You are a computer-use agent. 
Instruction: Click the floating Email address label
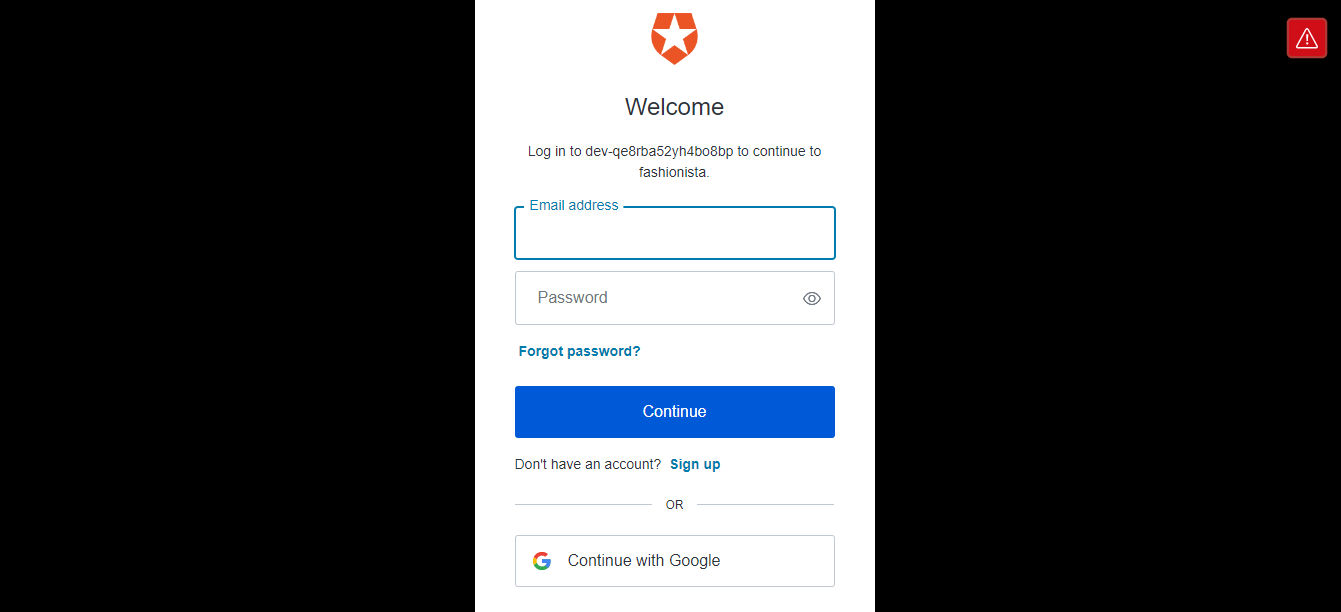[x=574, y=205]
